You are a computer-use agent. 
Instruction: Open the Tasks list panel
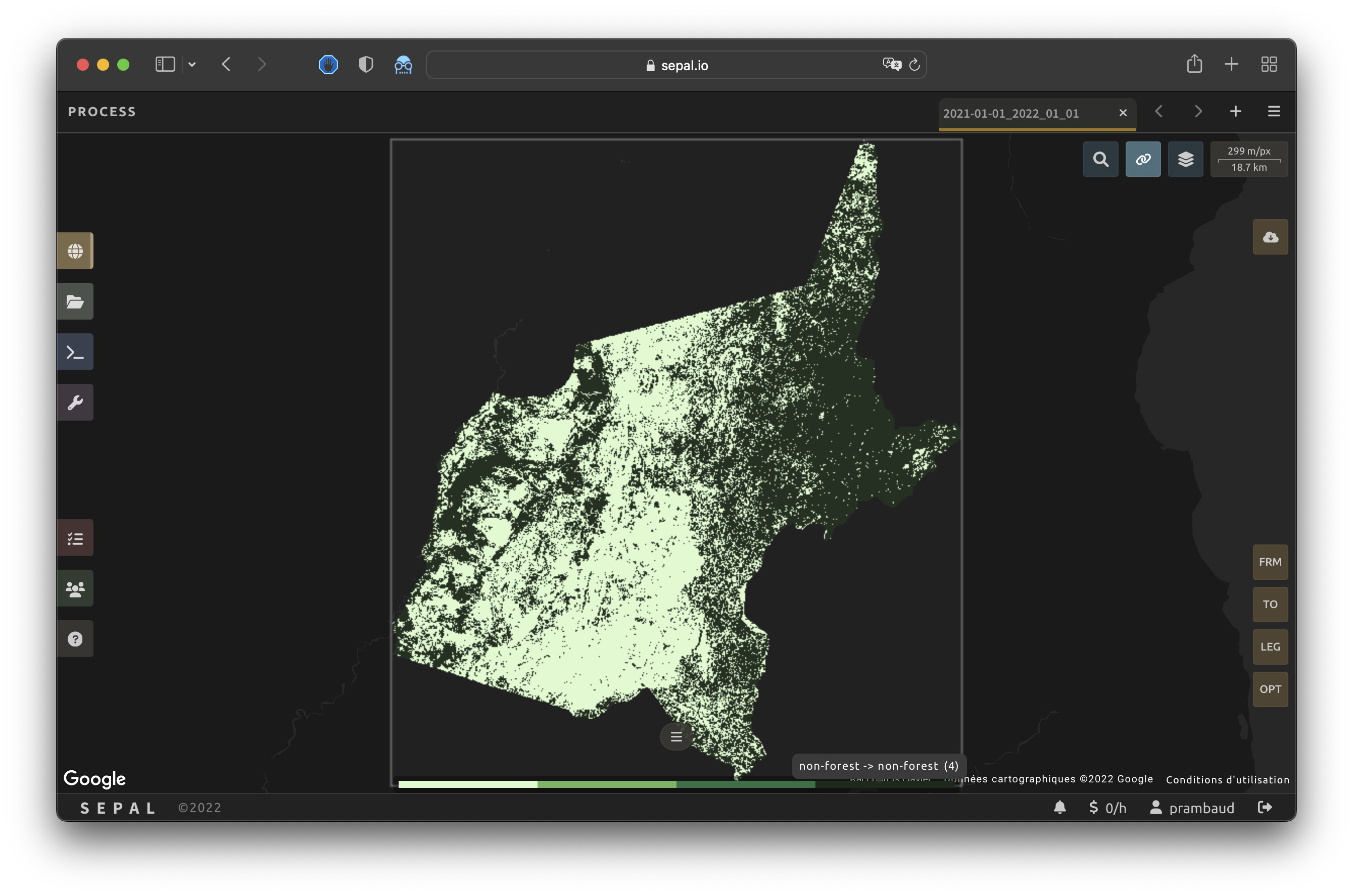(x=75, y=538)
